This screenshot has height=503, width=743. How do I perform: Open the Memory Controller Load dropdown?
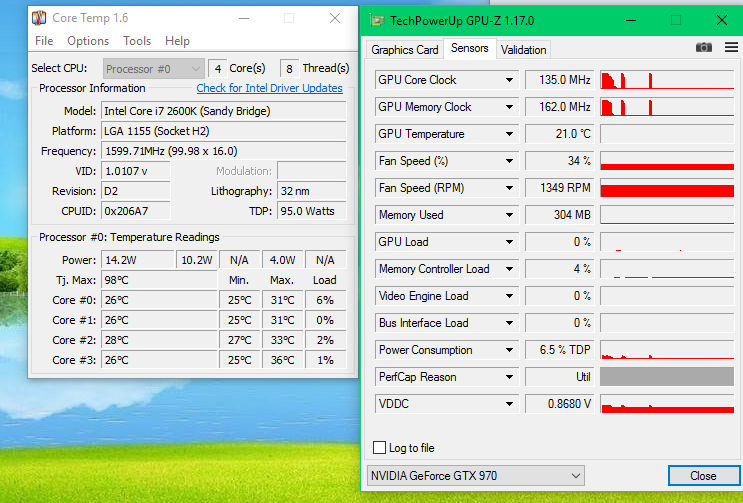point(509,269)
